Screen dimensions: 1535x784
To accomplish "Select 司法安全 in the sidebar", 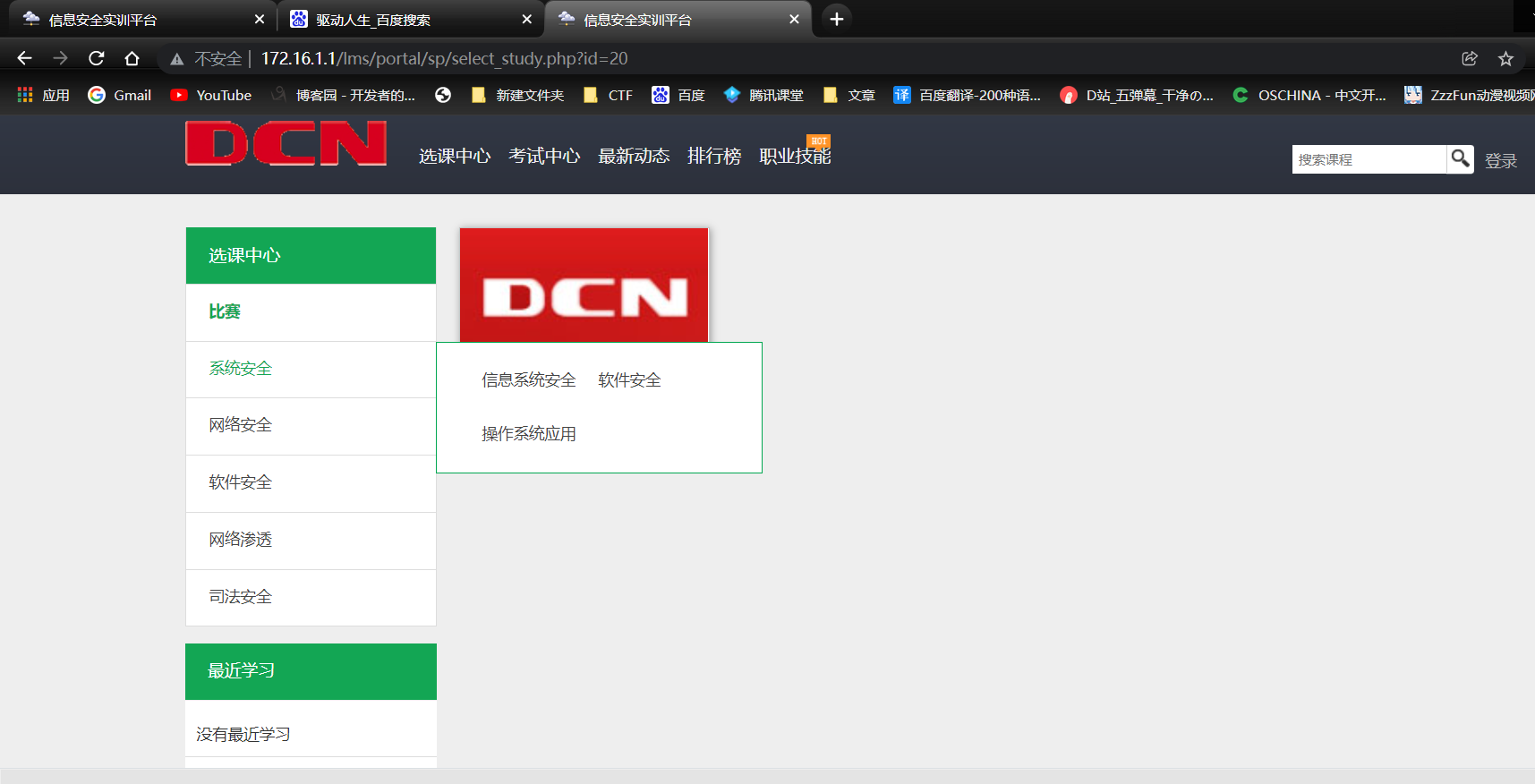I will click(x=311, y=597).
